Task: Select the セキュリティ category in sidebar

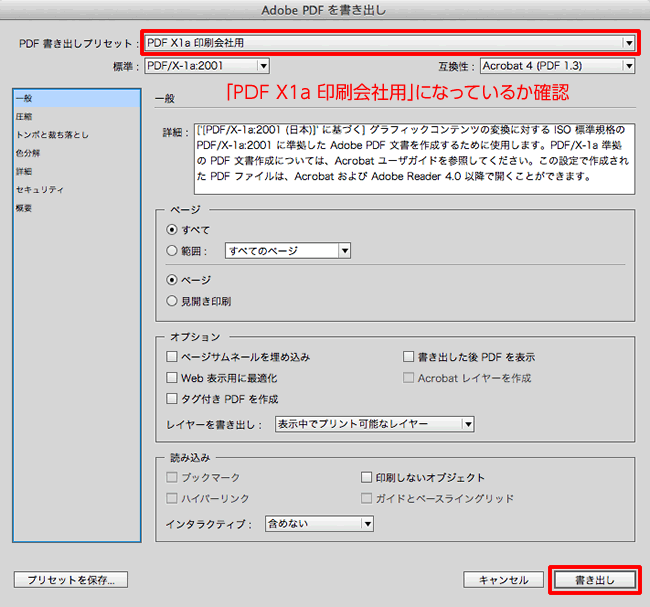Action: [x=77, y=189]
